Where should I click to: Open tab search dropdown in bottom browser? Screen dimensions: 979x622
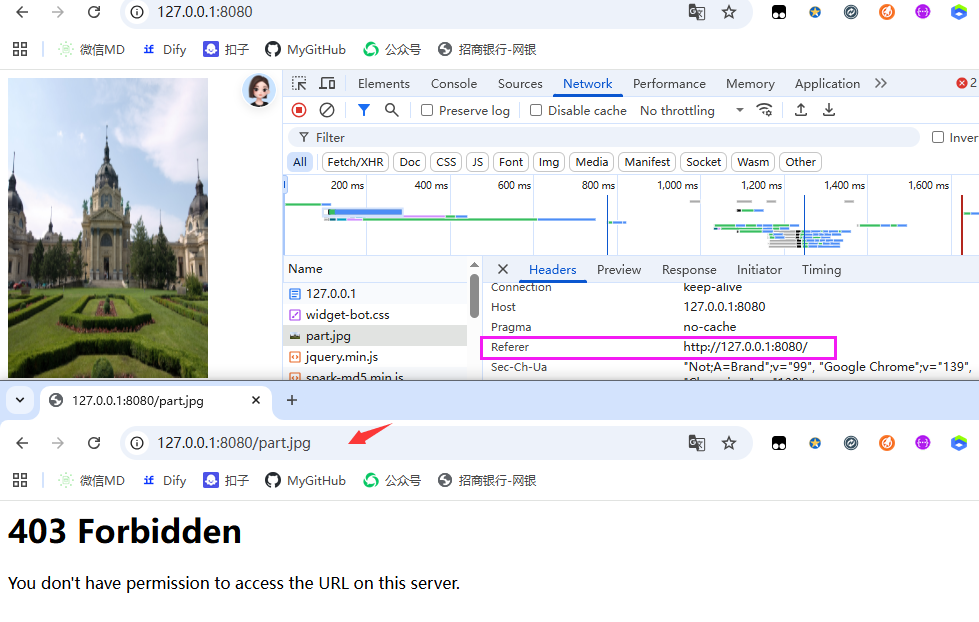click(x=20, y=400)
